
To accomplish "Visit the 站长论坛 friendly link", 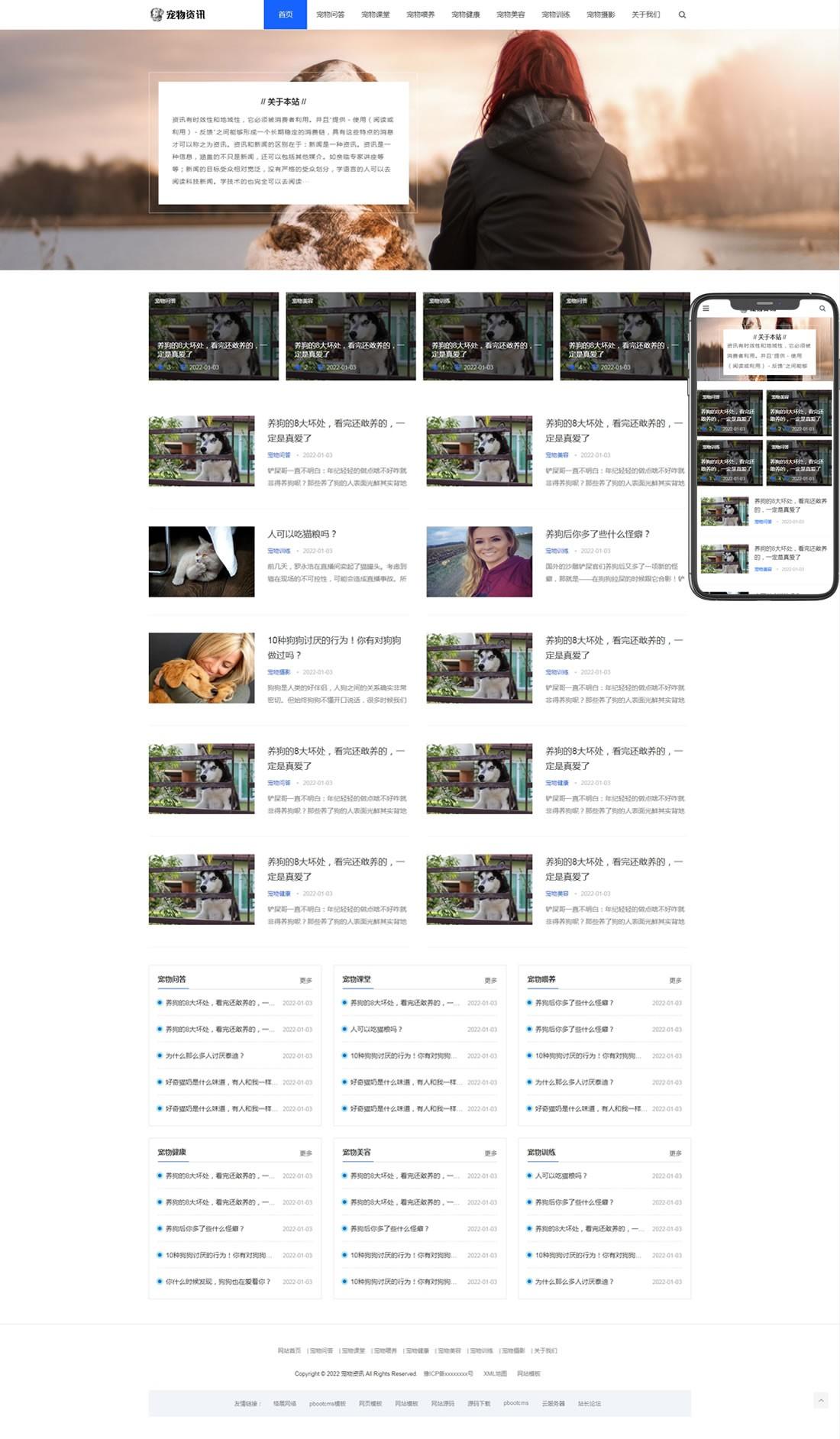I will [x=589, y=1403].
